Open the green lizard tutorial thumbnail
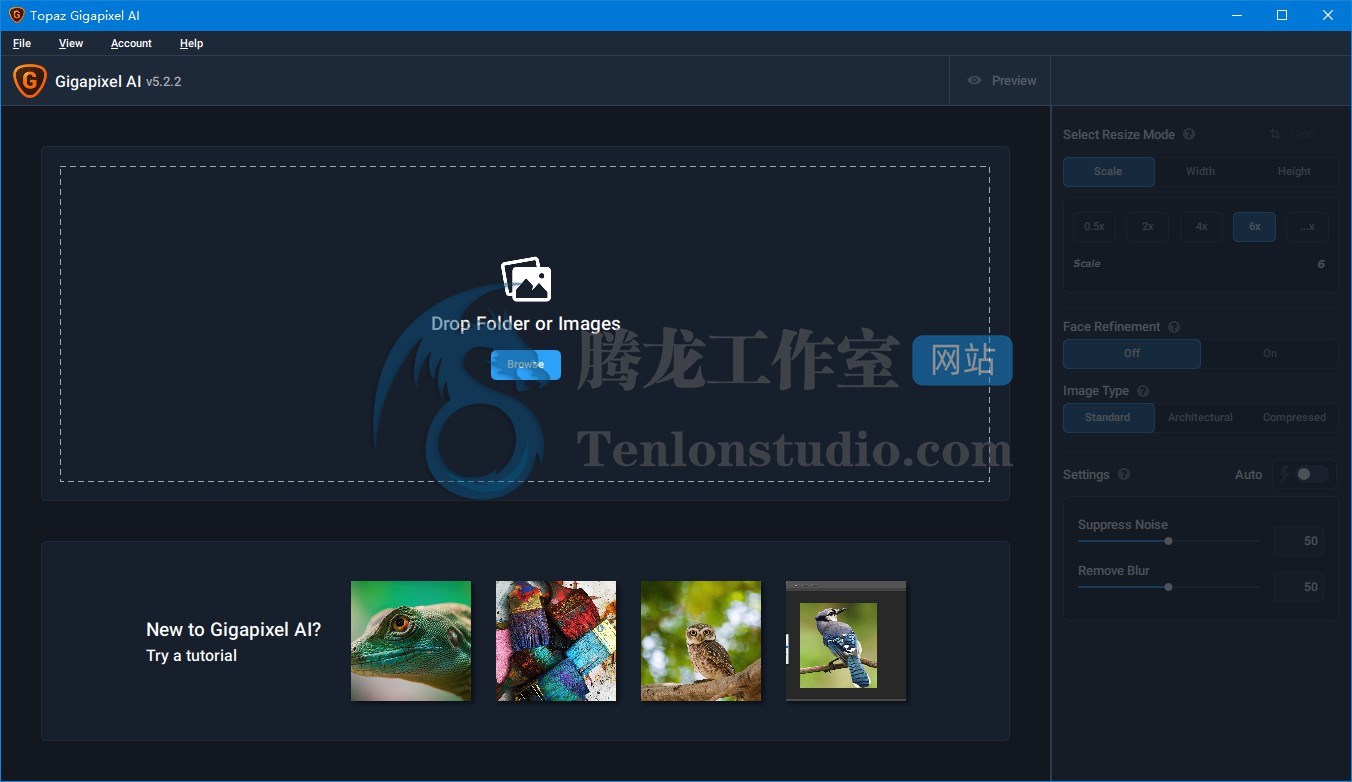Viewport: 1352px width, 782px height. point(411,641)
